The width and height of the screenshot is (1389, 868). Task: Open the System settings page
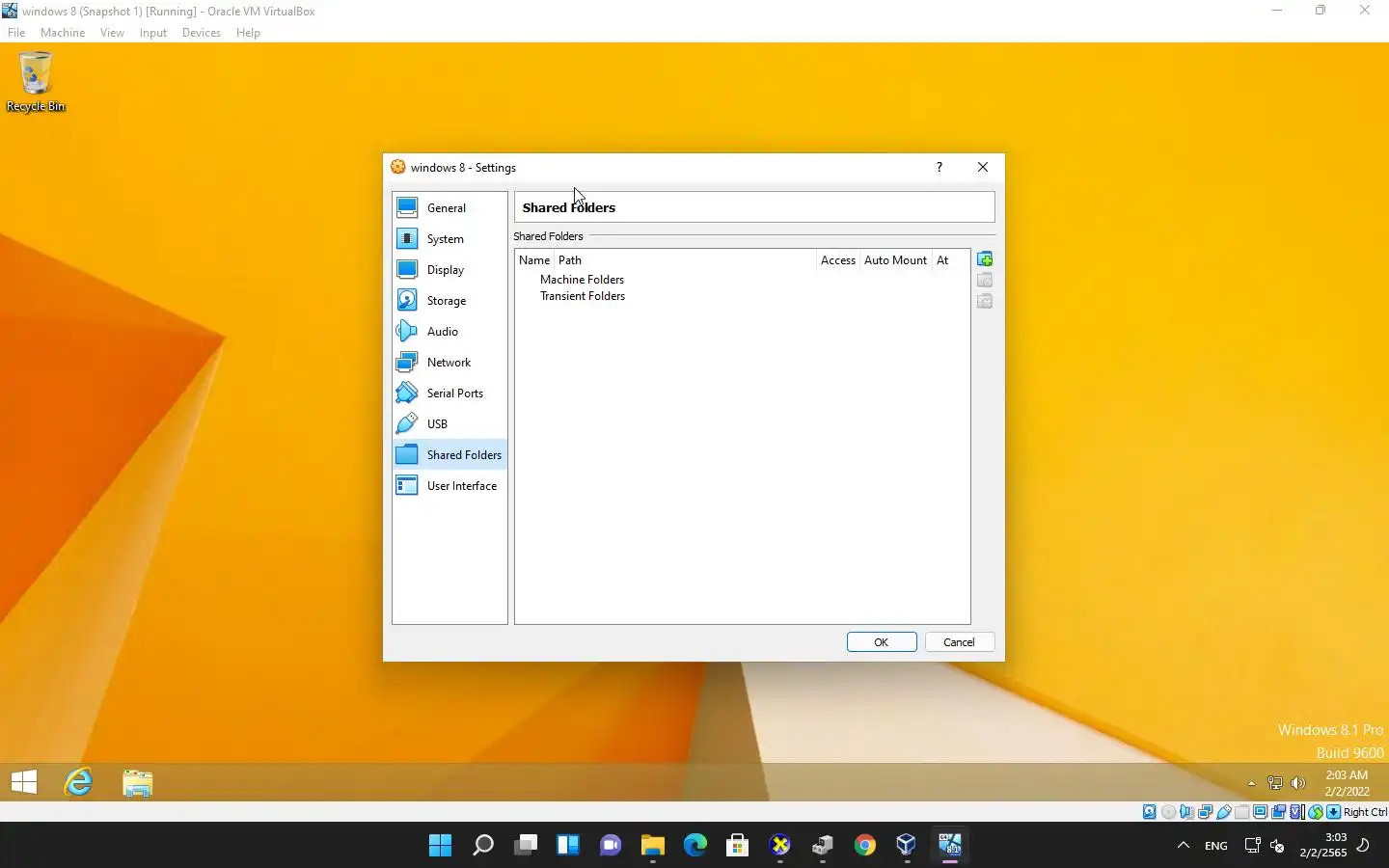point(449,238)
